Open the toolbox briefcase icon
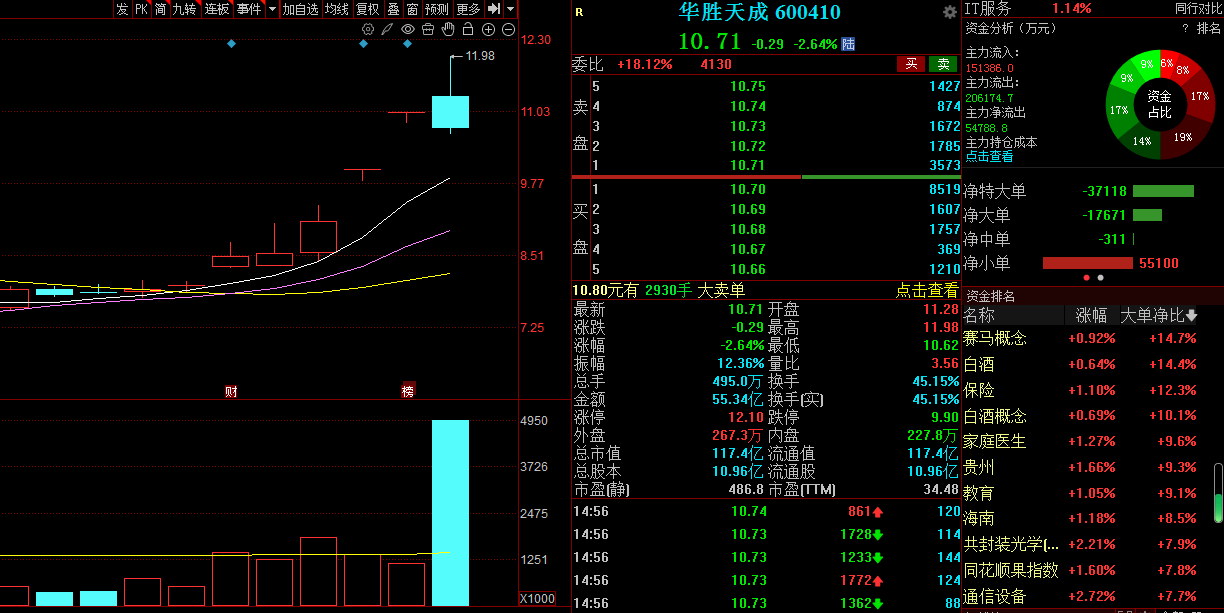The width and height of the screenshot is (1224, 613). tap(428, 30)
